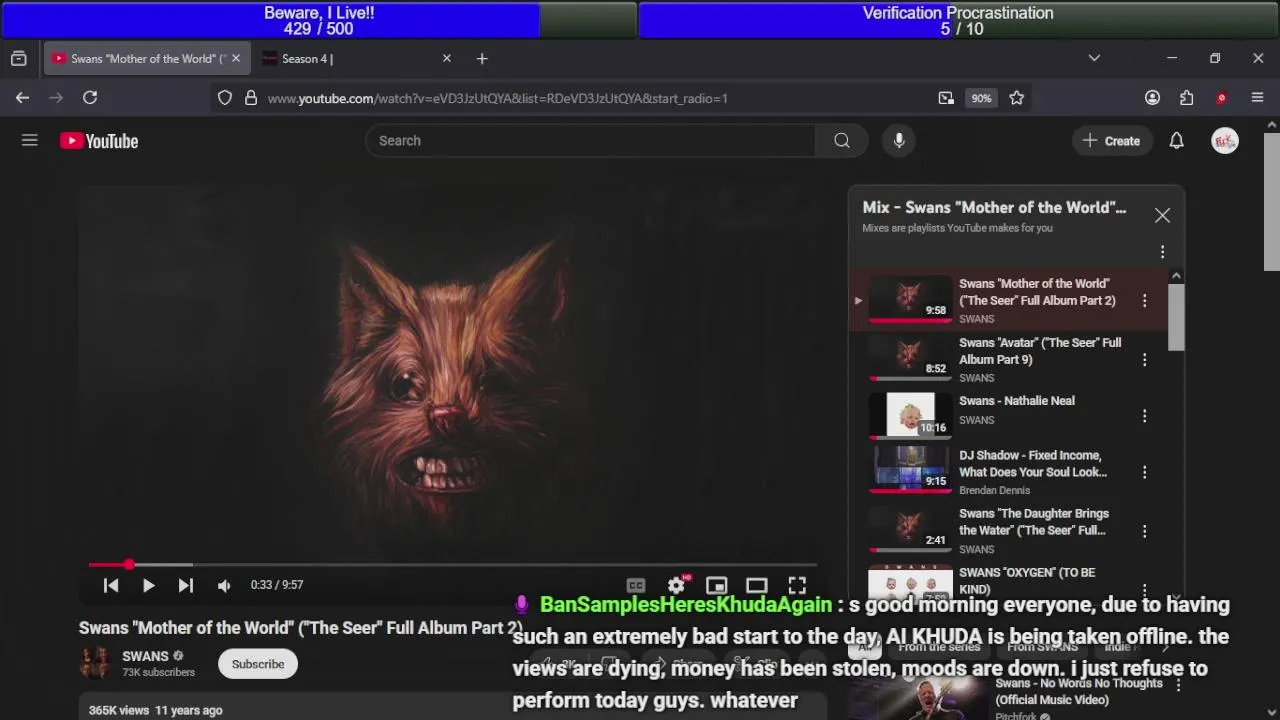Image resolution: width=1280 pixels, height=720 pixels.
Task: Close the Swans browser tab
Action: [x=236, y=59]
